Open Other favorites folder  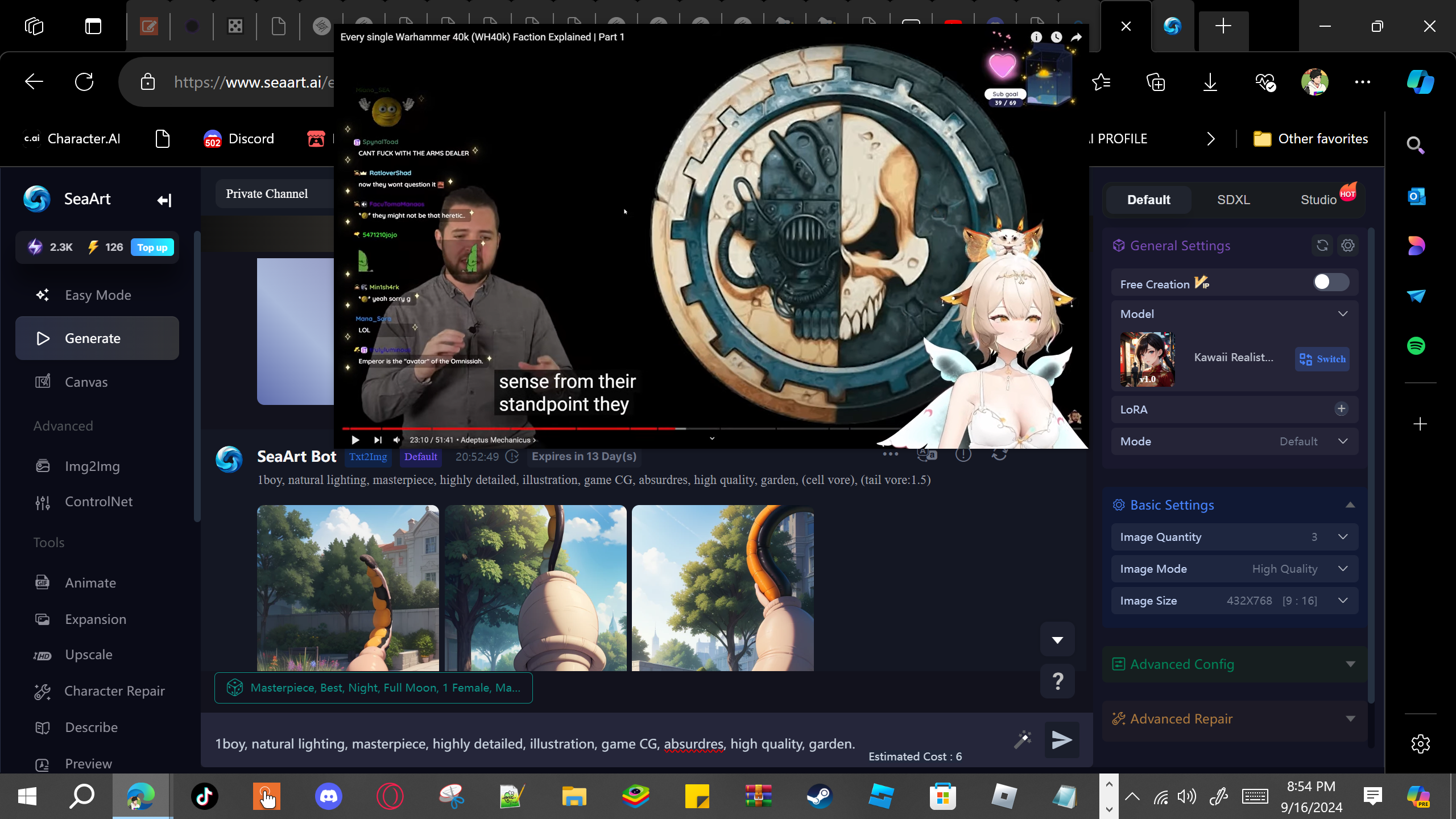1310,139
